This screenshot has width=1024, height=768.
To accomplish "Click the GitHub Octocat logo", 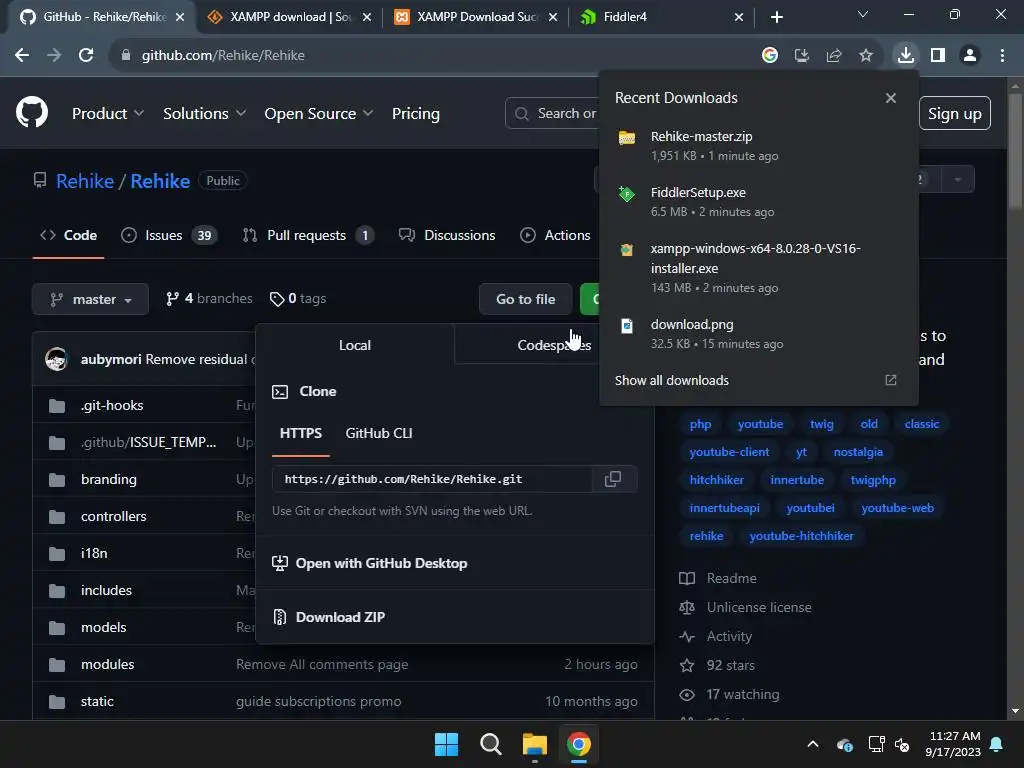I will [31, 112].
